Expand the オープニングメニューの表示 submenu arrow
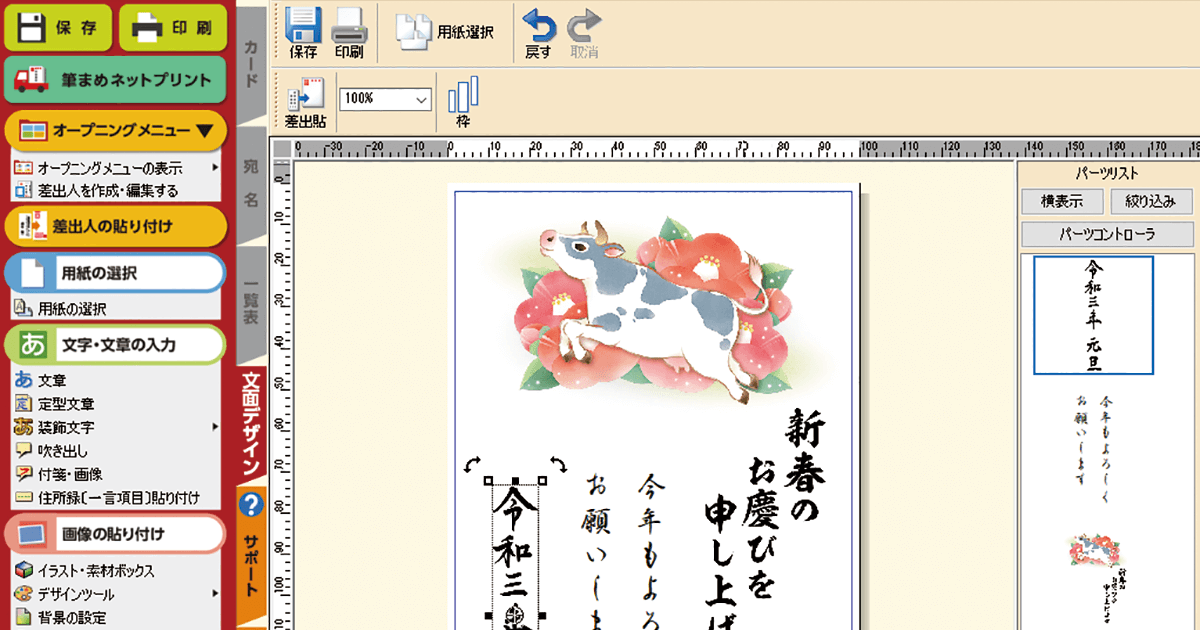 click(x=216, y=168)
